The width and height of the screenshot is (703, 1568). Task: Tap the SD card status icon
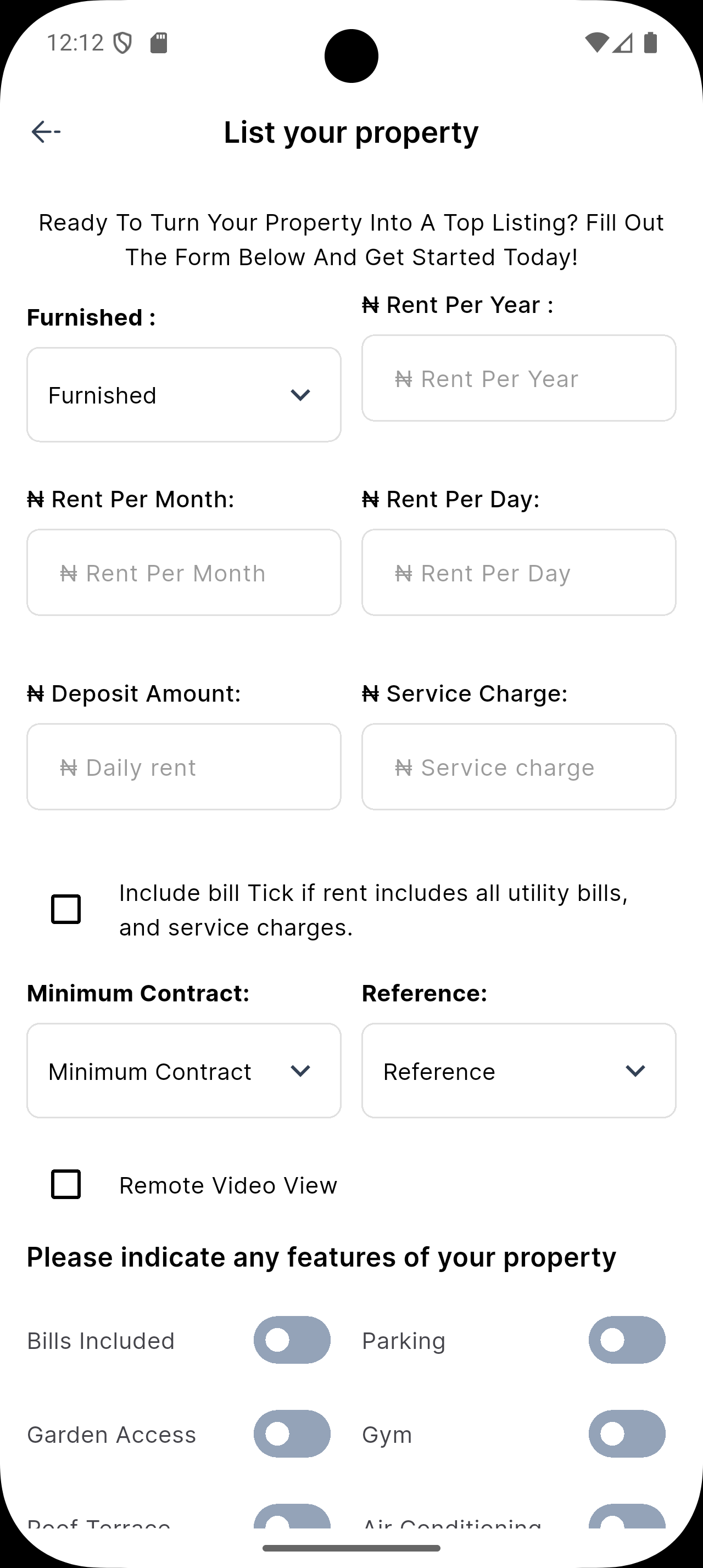click(159, 43)
